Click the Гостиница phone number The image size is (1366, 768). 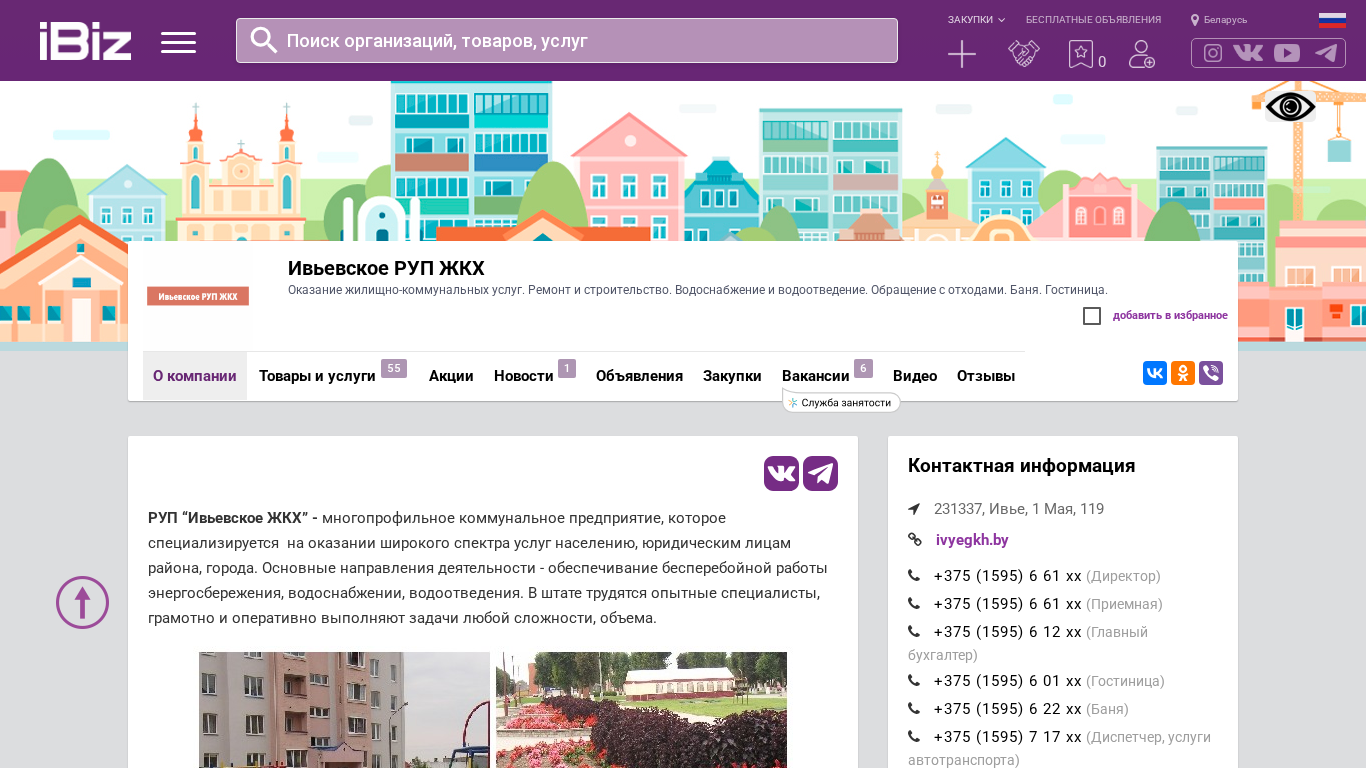[x=1007, y=681]
